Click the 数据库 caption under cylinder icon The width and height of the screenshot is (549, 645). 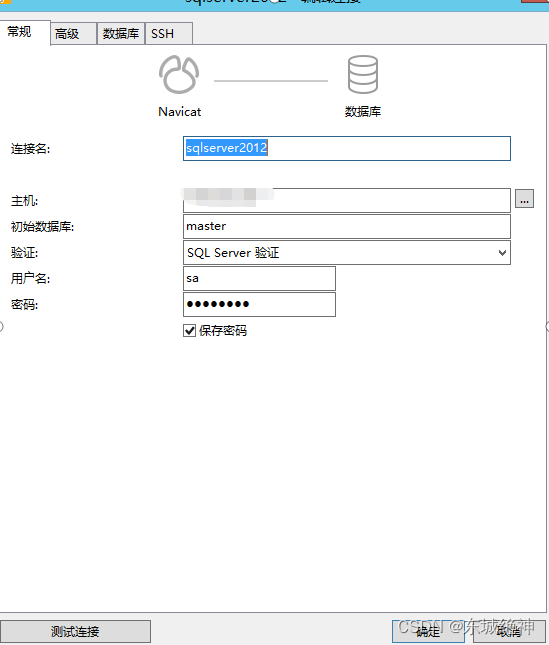363,112
